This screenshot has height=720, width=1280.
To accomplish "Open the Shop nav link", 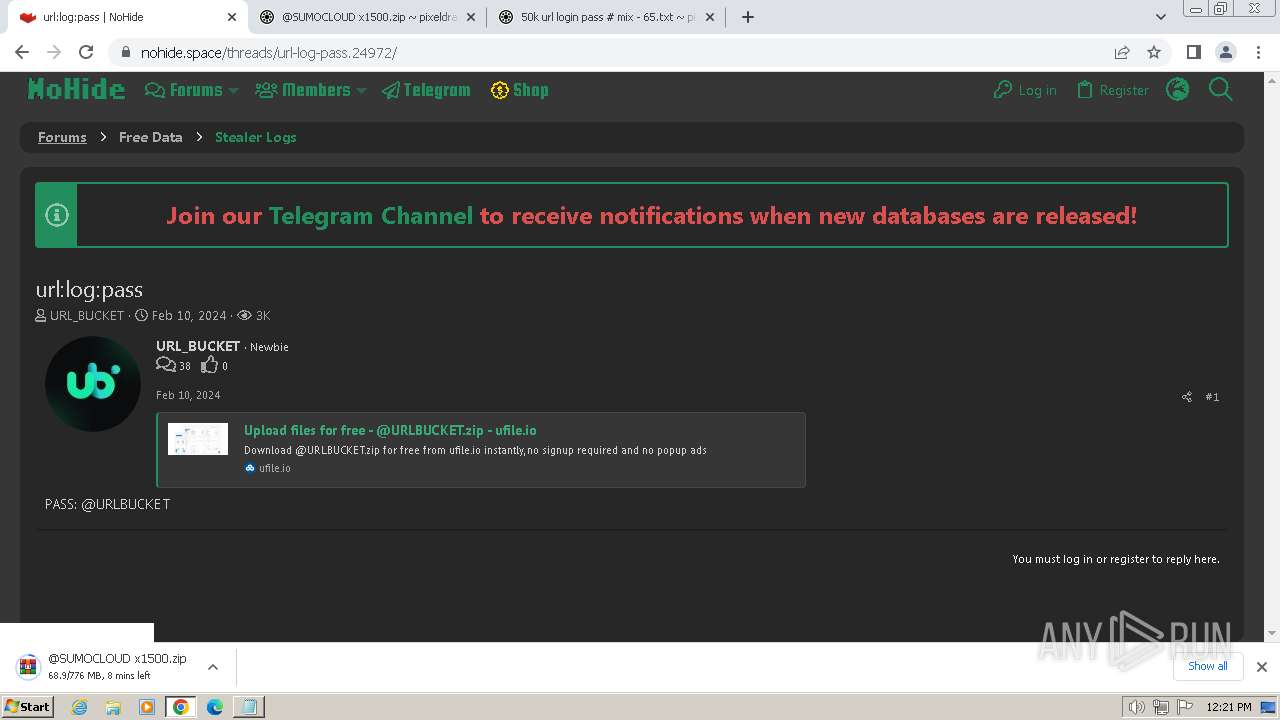I will [x=519, y=90].
